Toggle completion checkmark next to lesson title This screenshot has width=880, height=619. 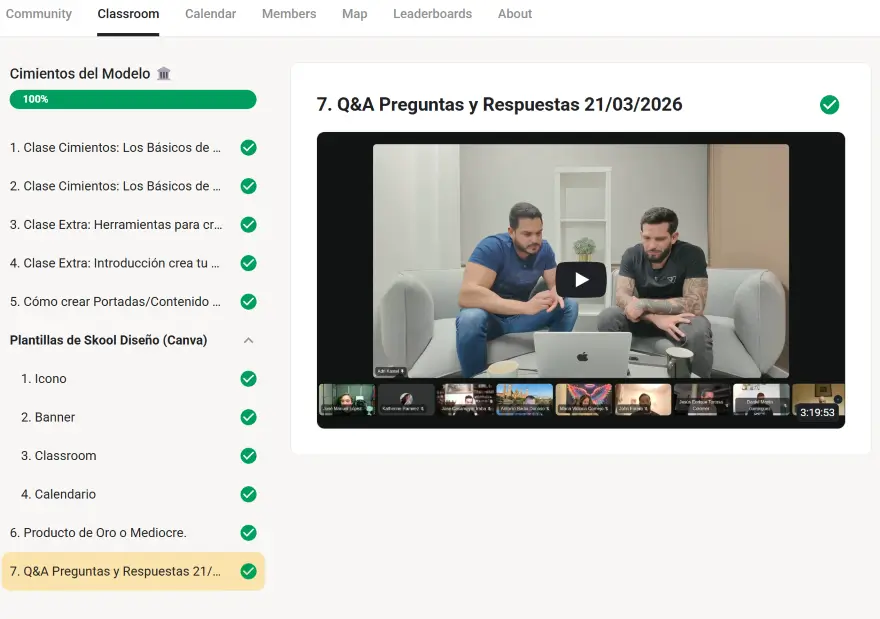(x=829, y=105)
